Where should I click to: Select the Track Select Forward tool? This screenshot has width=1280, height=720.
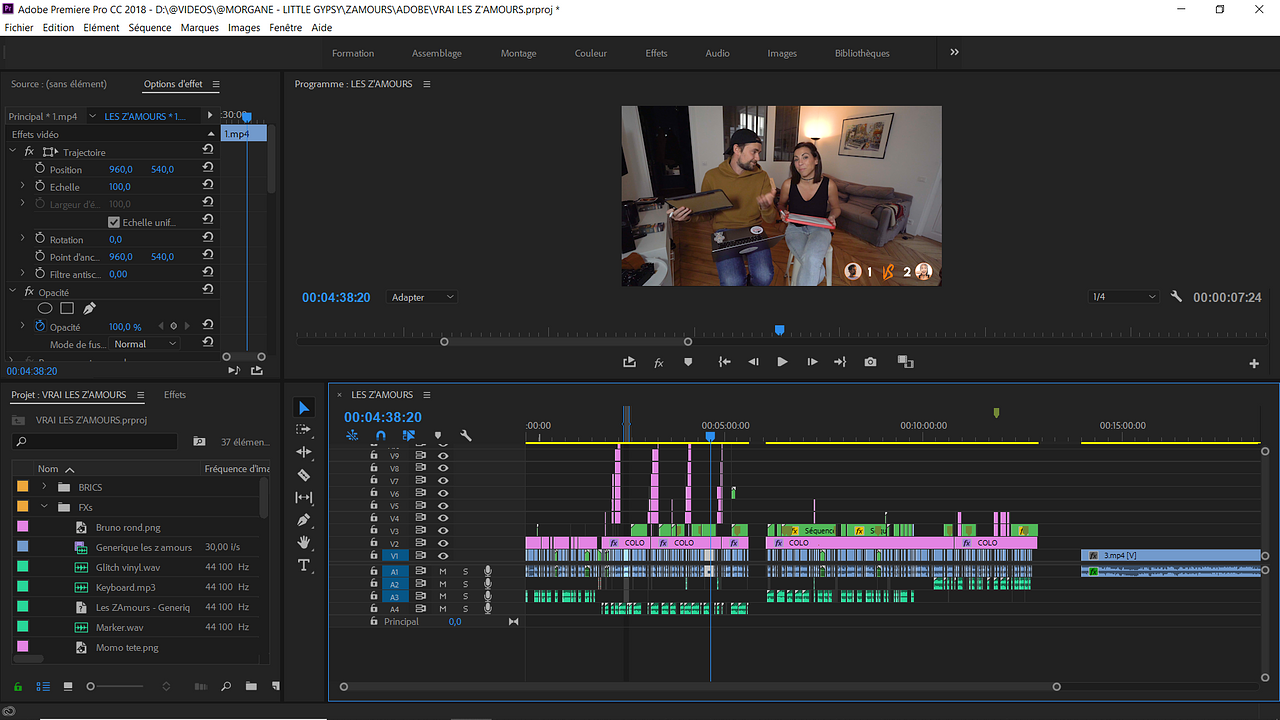point(305,430)
